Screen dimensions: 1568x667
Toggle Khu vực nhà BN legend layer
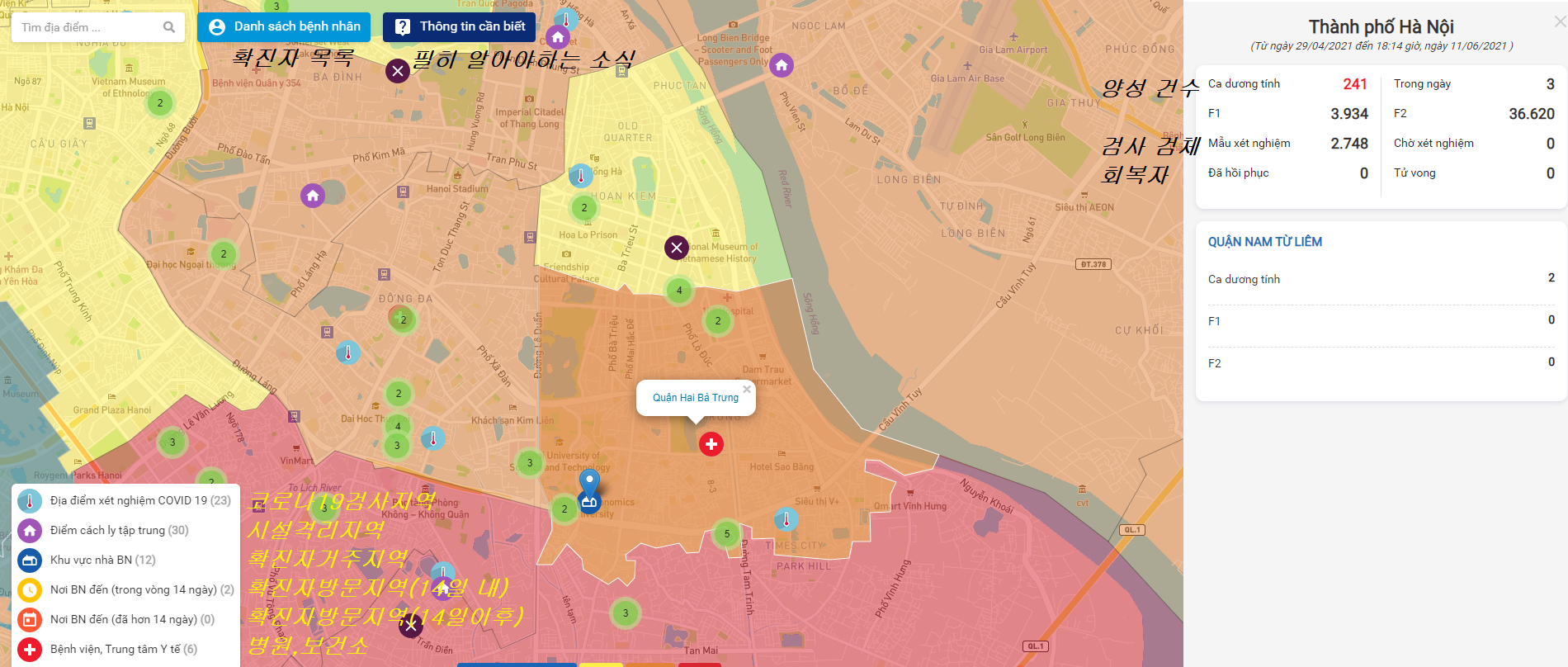click(x=30, y=560)
